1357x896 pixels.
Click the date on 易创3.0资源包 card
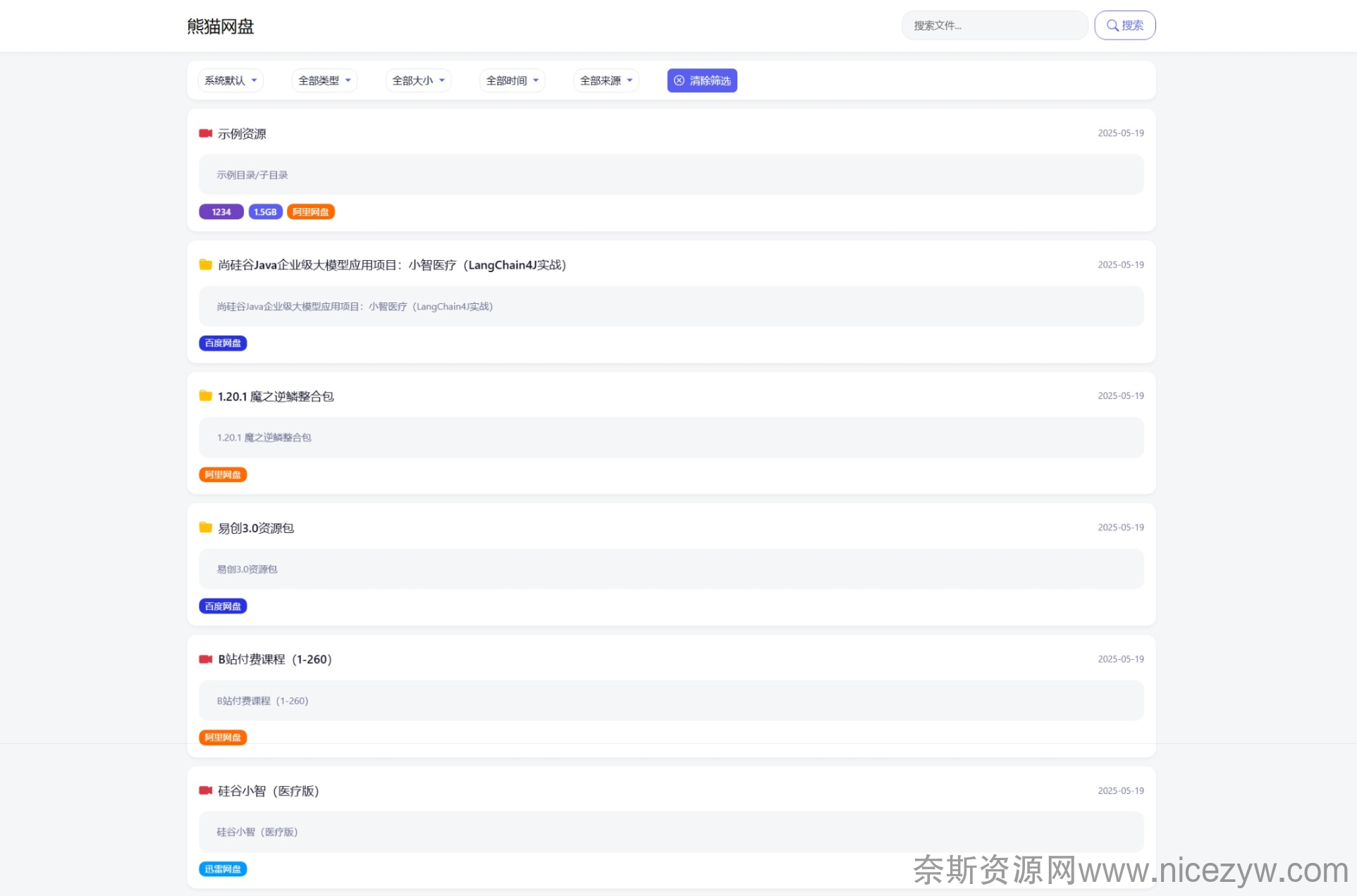tap(1121, 528)
